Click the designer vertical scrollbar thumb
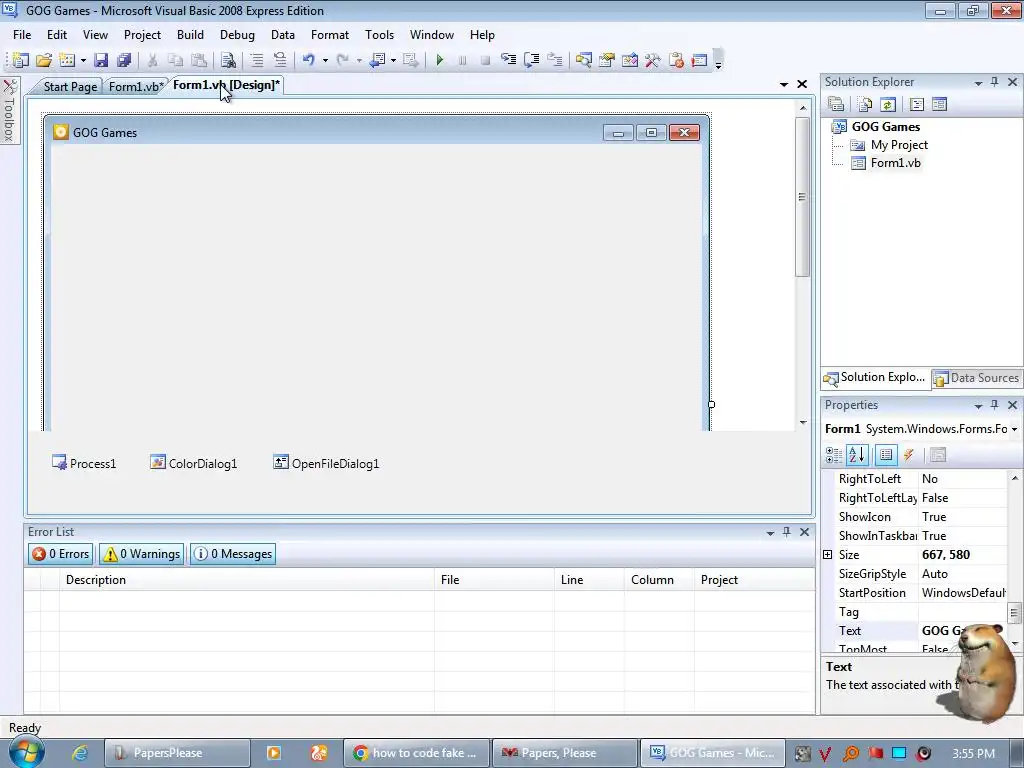The image size is (1024, 768). coord(802,197)
